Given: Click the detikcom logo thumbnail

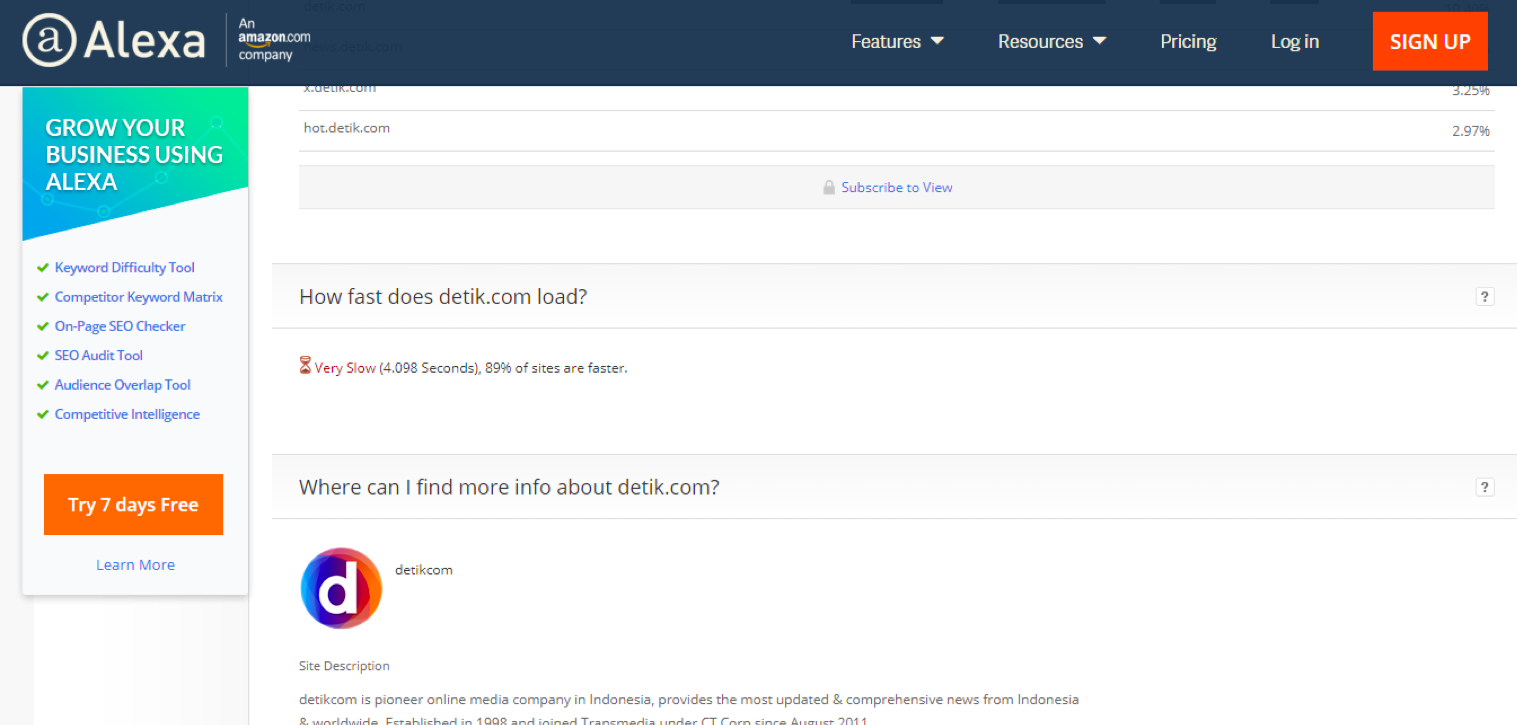Looking at the screenshot, I should coord(341,588).
